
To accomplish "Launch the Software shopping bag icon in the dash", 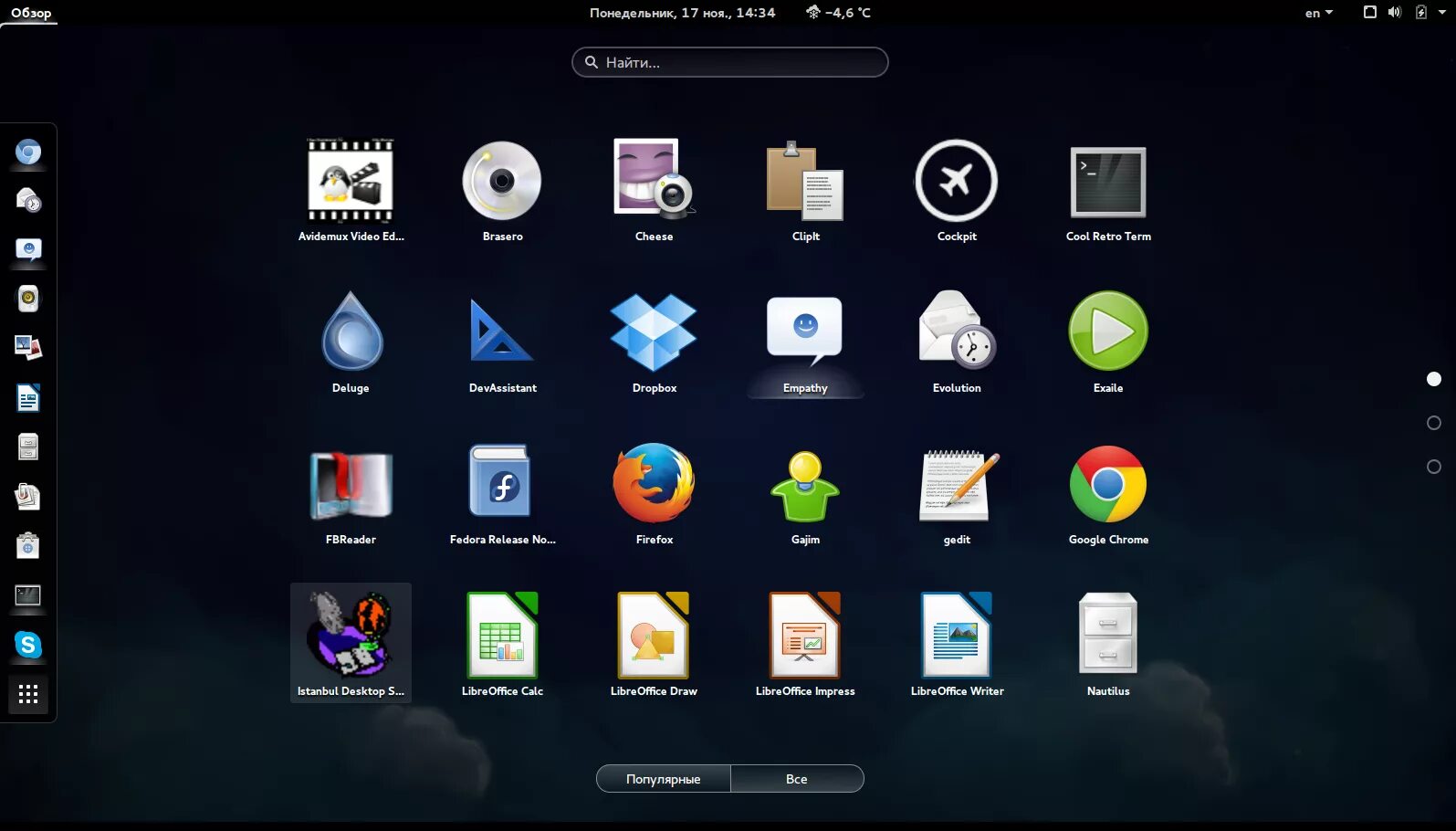I will [28, 545].
